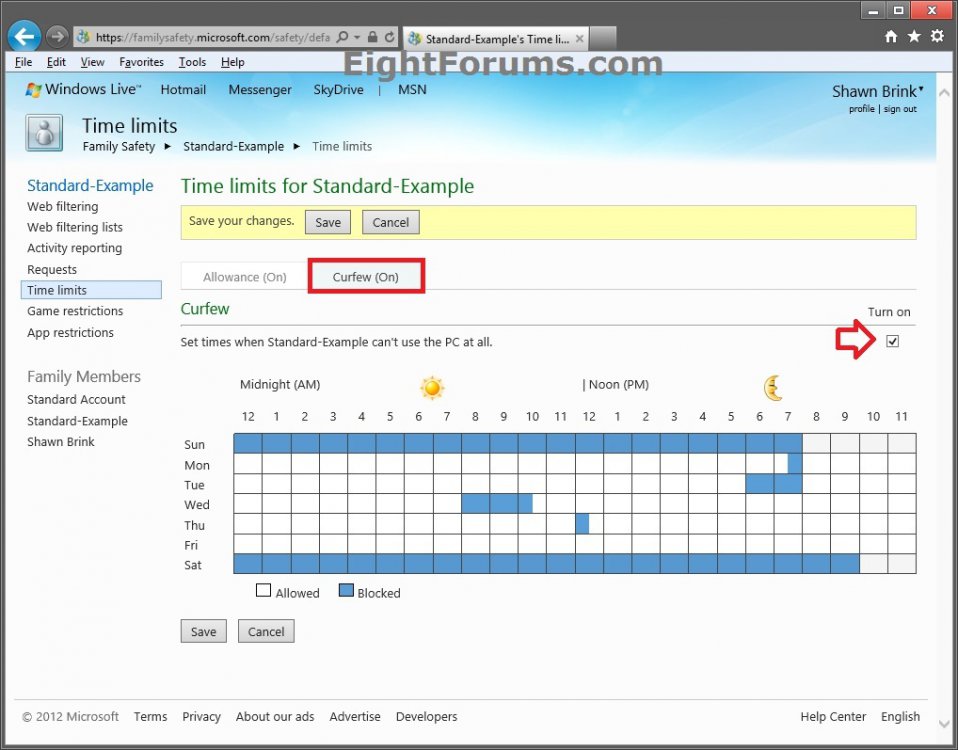
Task: Switch to the Allowance (On) tab
Action: [x=244, y=277]
